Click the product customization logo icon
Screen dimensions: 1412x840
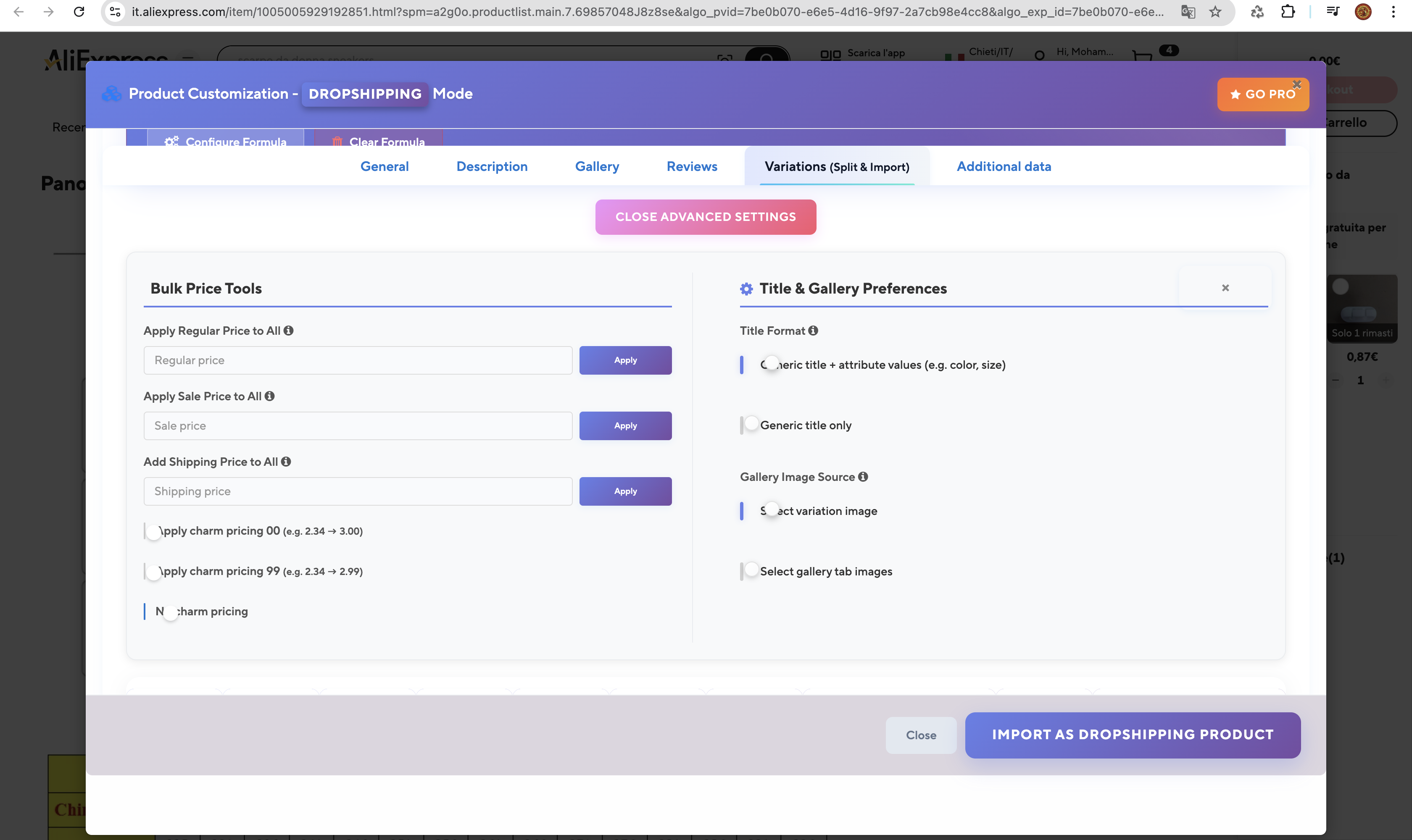111,94
